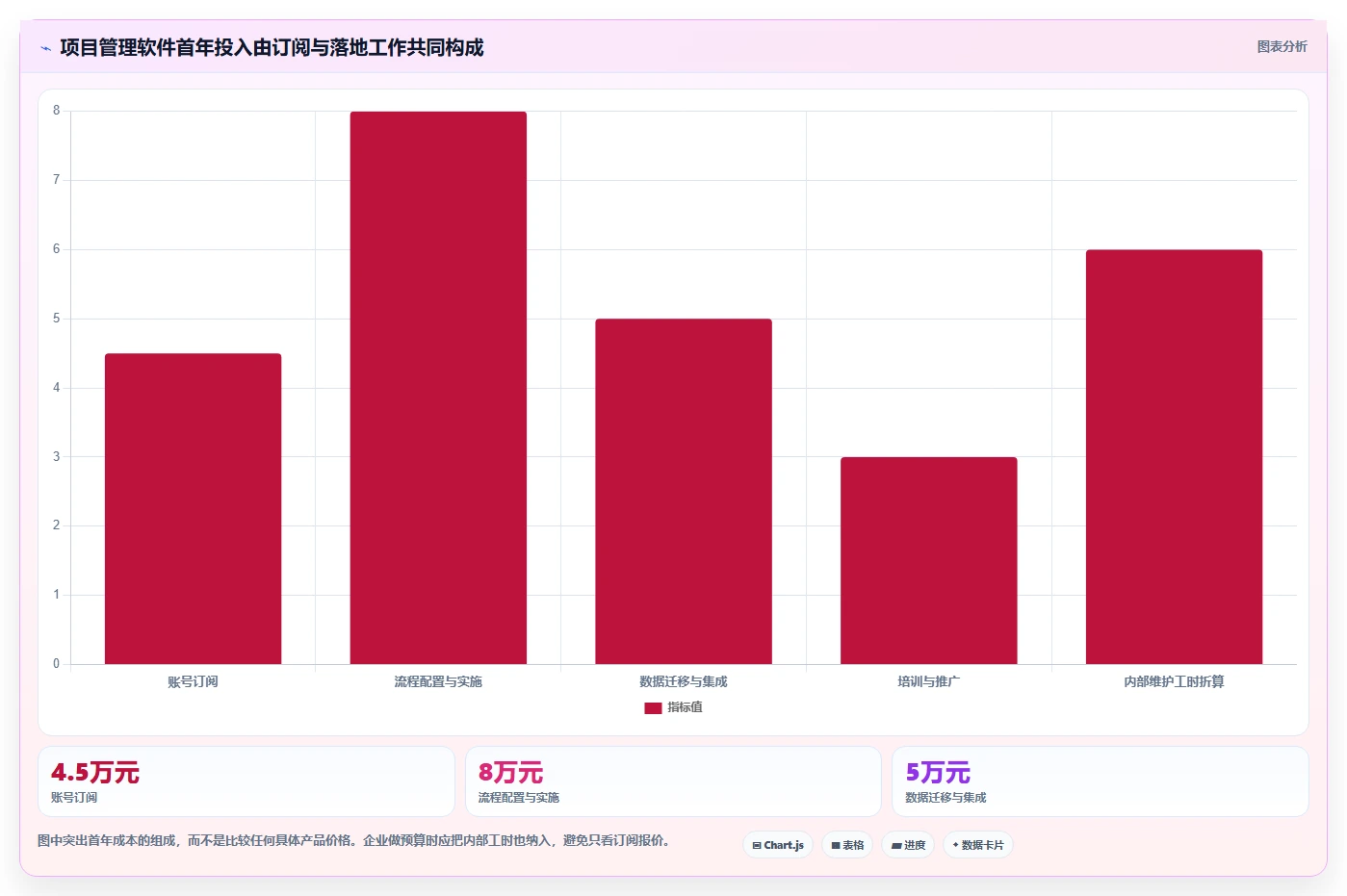The width and height of the screenshot is (1347, 896).
Task: Click the 账号订阅 x-axis label
Action: (x=193, y=681)
